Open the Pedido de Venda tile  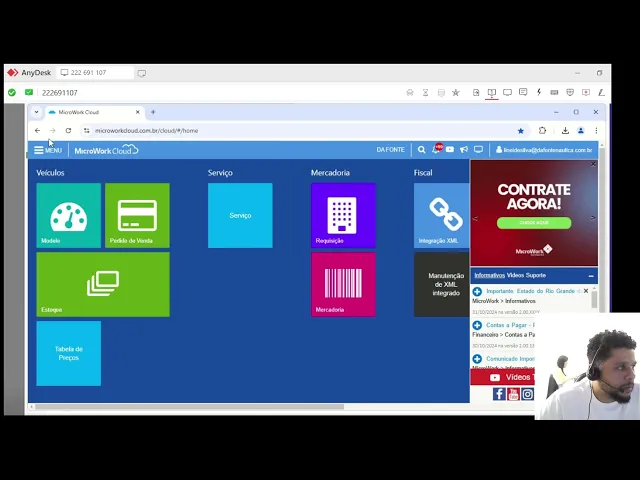[137, 215]
